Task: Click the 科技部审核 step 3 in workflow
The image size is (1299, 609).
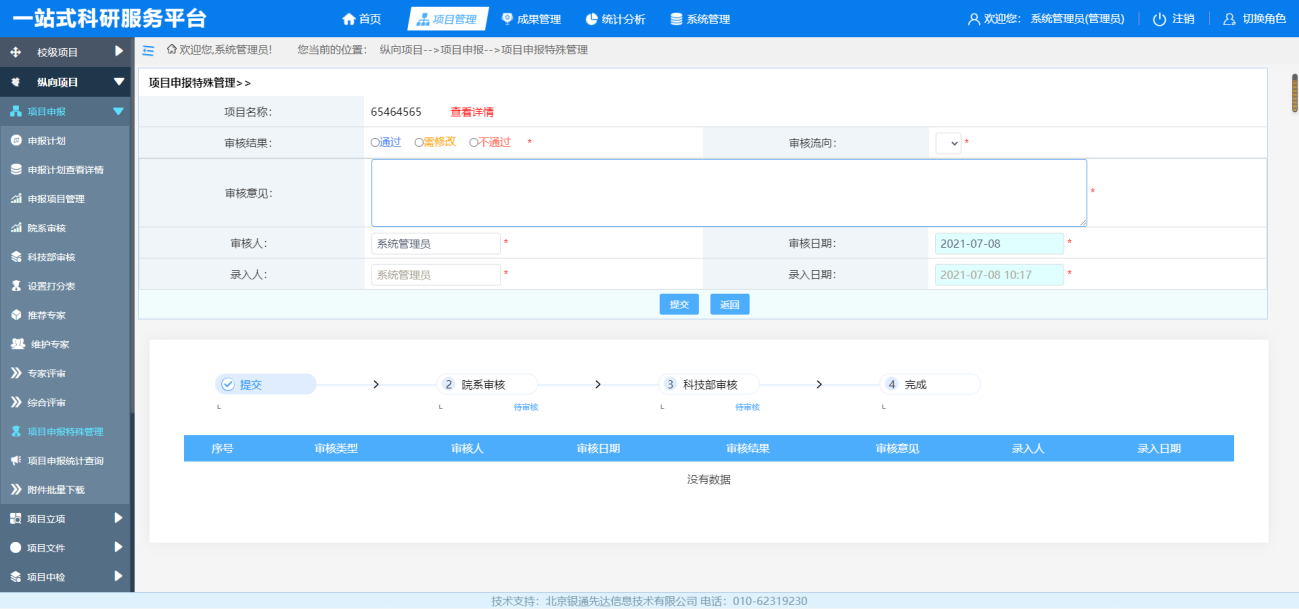Action: click(710, 384)
